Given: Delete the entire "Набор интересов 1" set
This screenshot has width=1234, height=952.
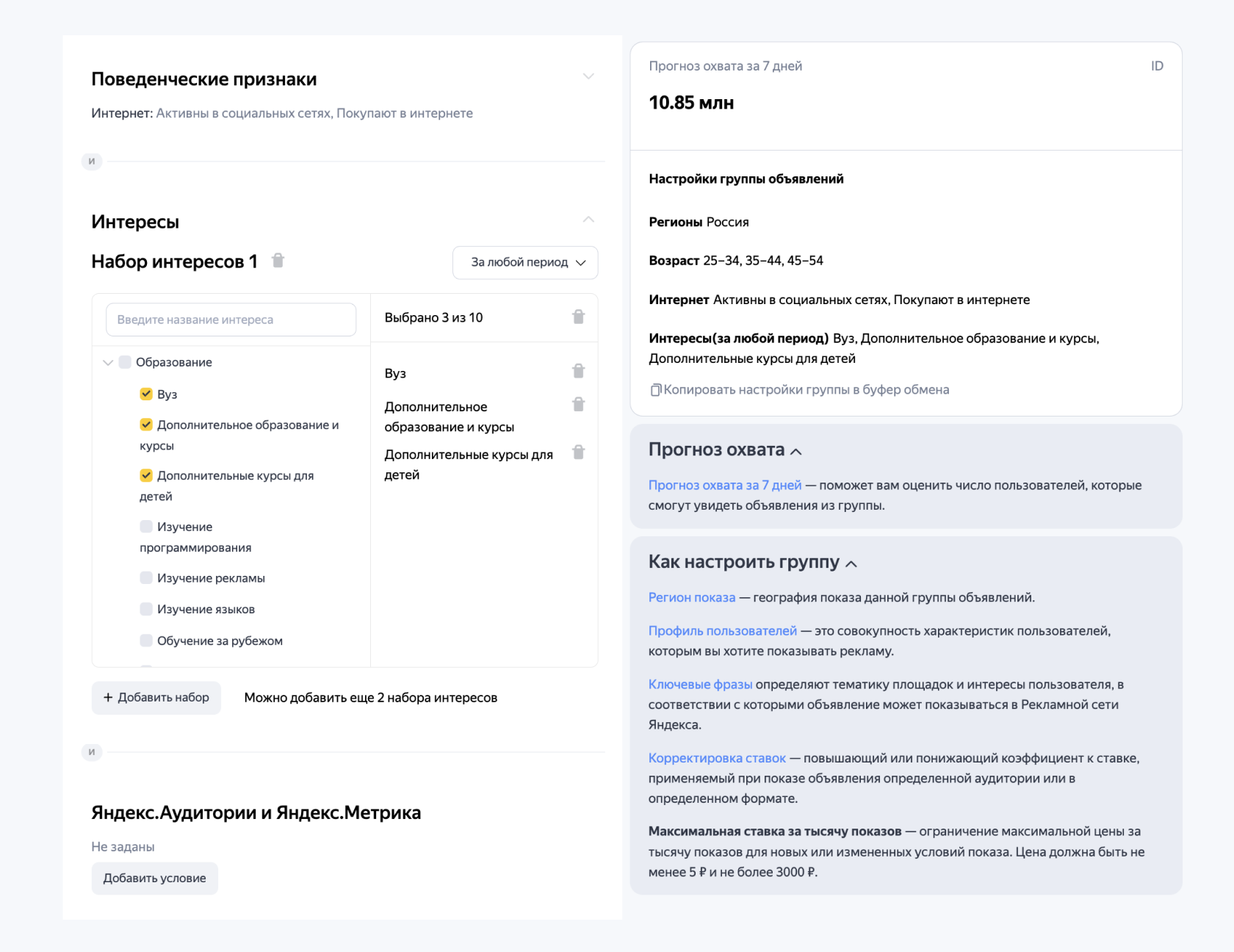Looking at the screenshot, I should tap(278, 261).
